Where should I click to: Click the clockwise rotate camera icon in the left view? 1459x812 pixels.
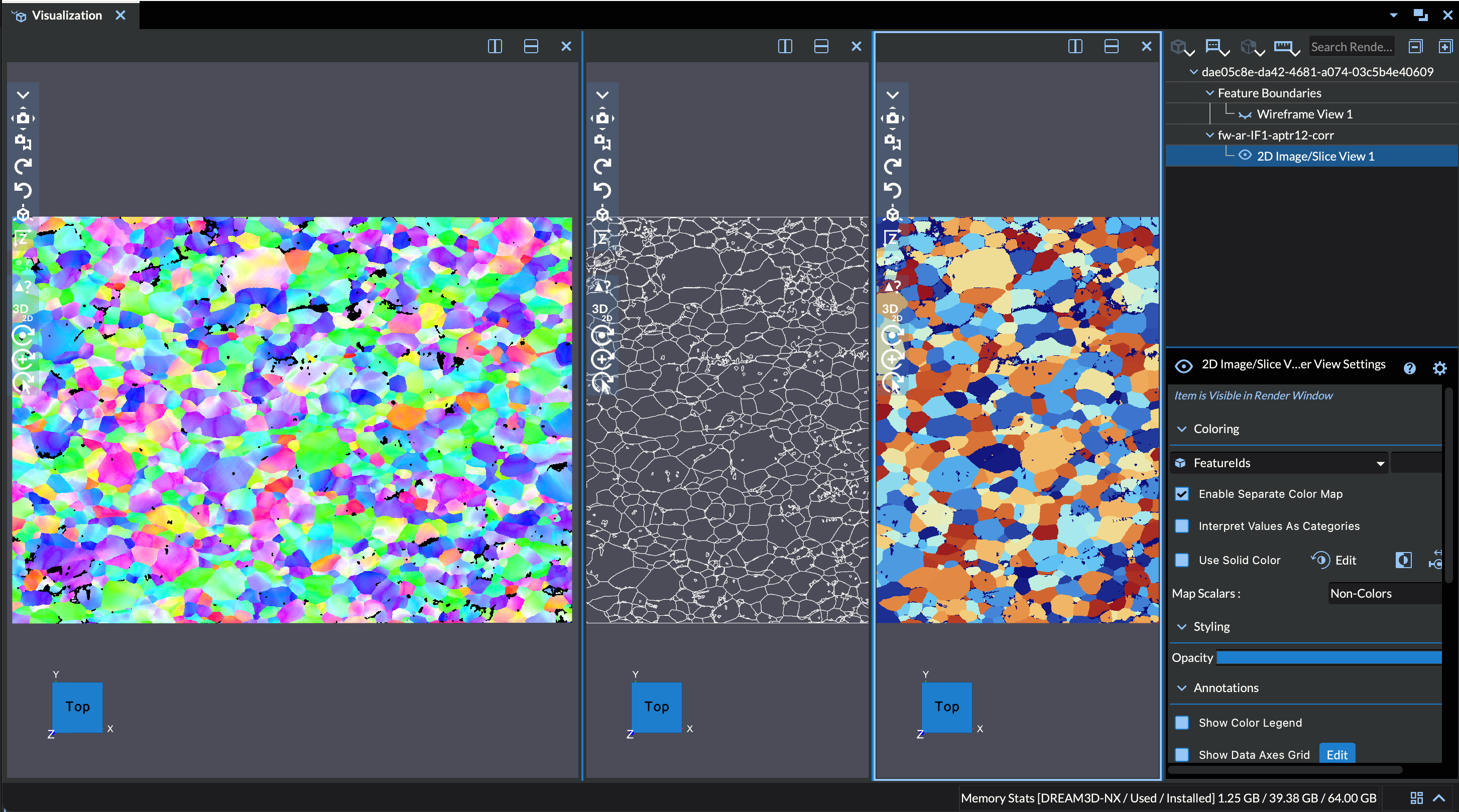[23, 166]
